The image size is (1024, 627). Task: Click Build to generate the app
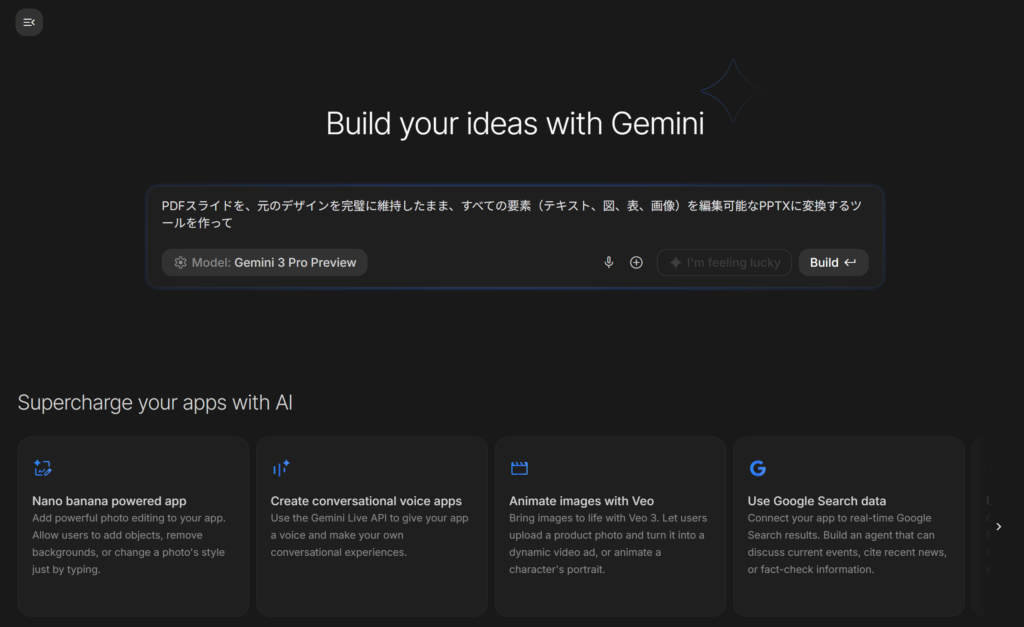click(x=833, y=262)
